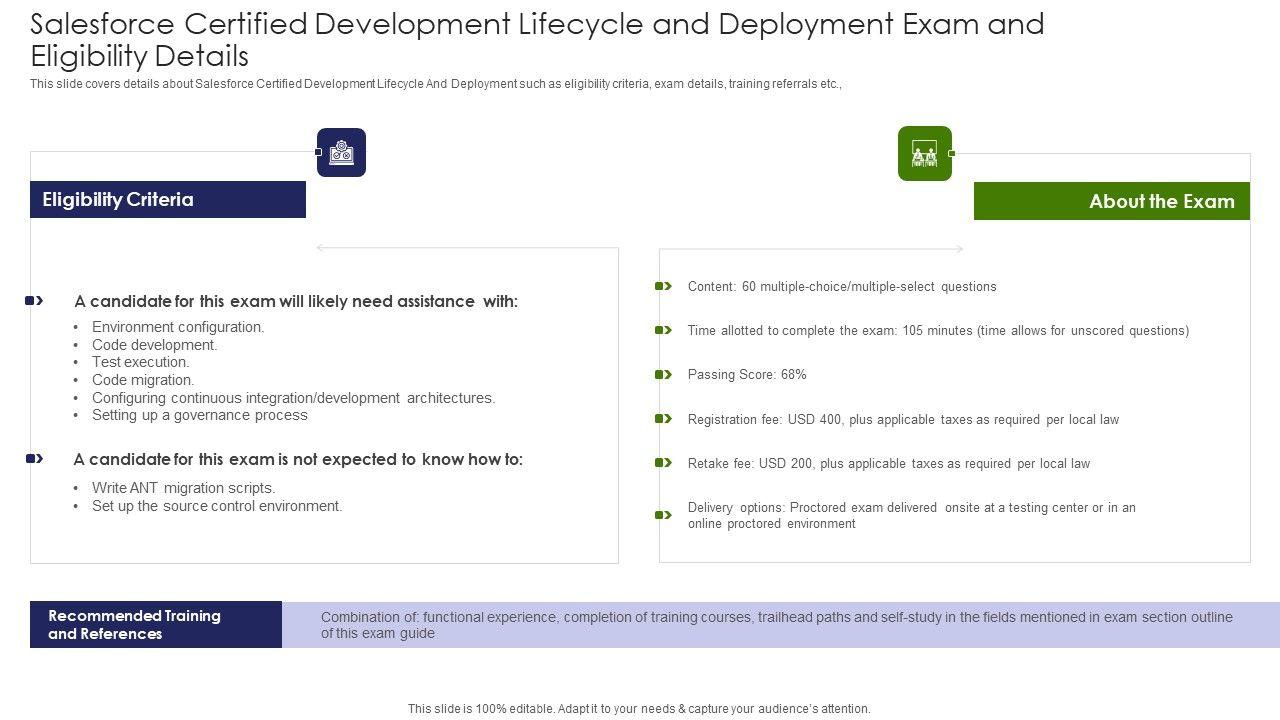Screen dimensions: 1280x720
Task: Select the "Code migration." bullet
Action: point(143,380)
